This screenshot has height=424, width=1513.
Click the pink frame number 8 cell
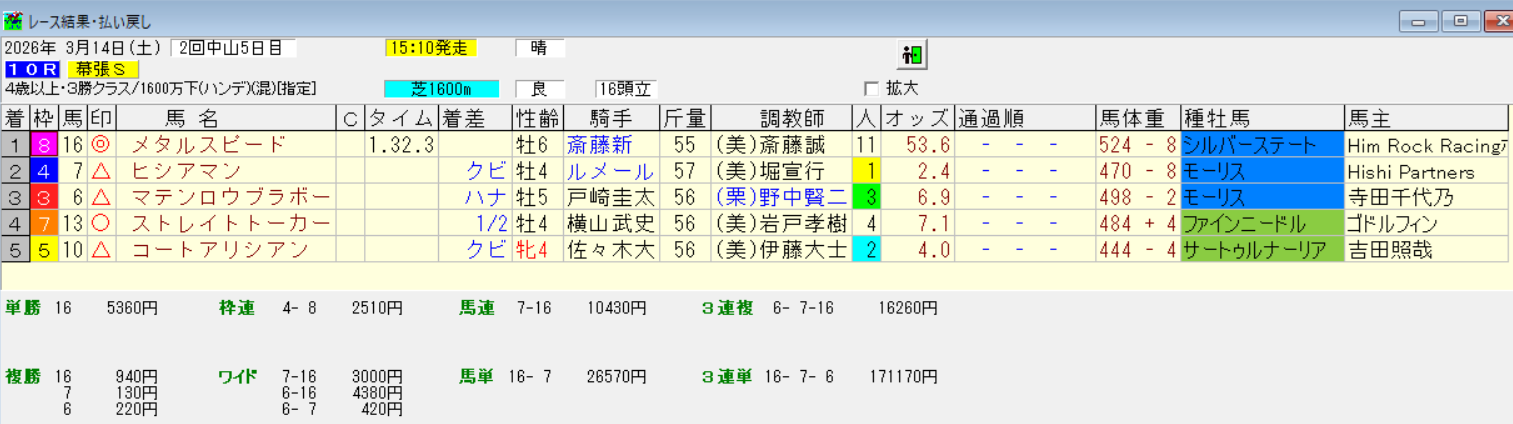(x=45, y=146)
